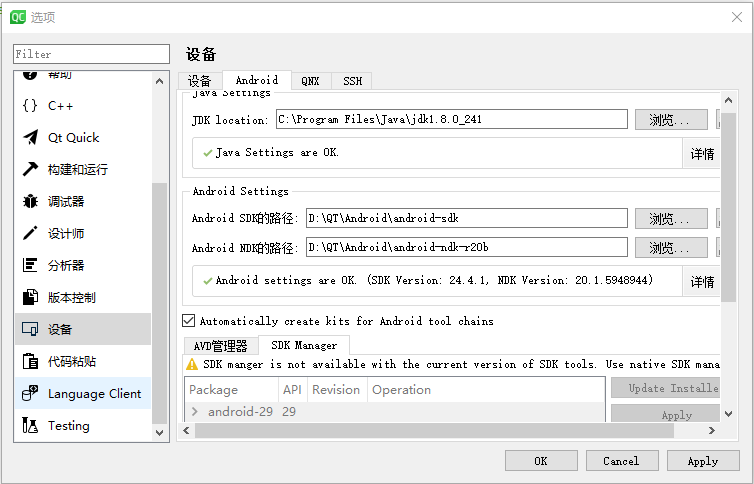The height and width of the screenshot is (484, 754).
Task: Click the 分析器 analyzer icon
Action: pyautogui.click(x=30, y=265)
